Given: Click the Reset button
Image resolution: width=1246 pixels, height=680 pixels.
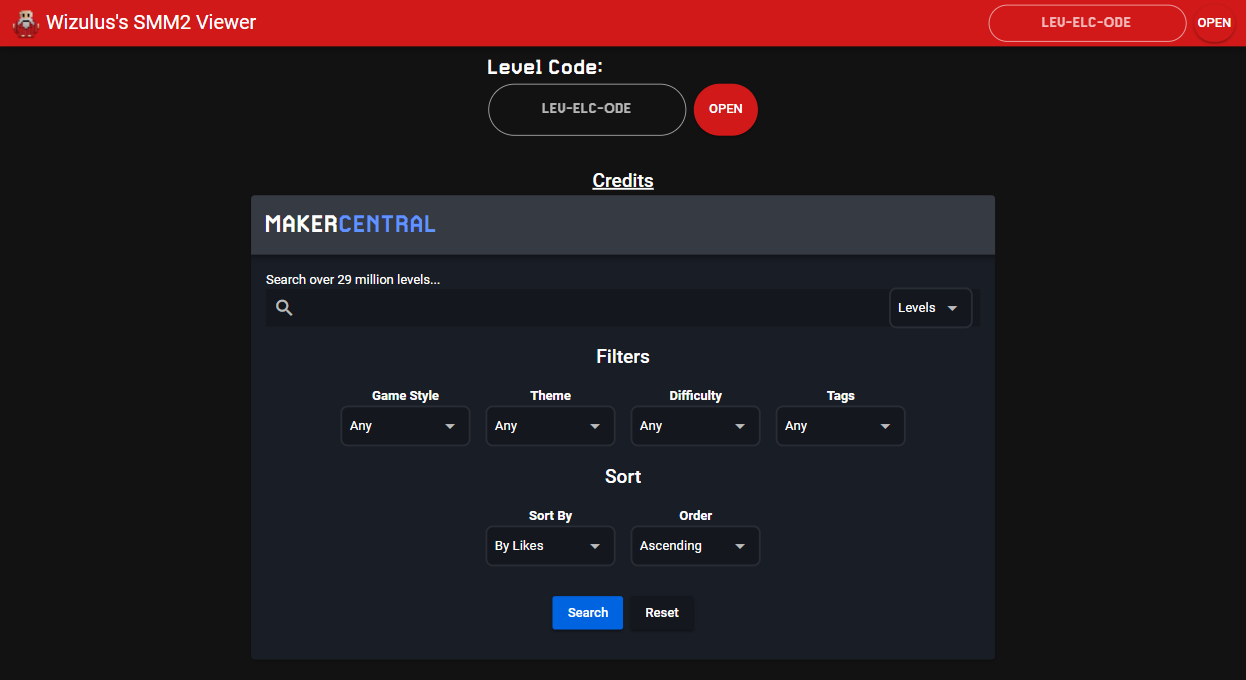Looking at the screenshot, I should (x=662, y=613).
